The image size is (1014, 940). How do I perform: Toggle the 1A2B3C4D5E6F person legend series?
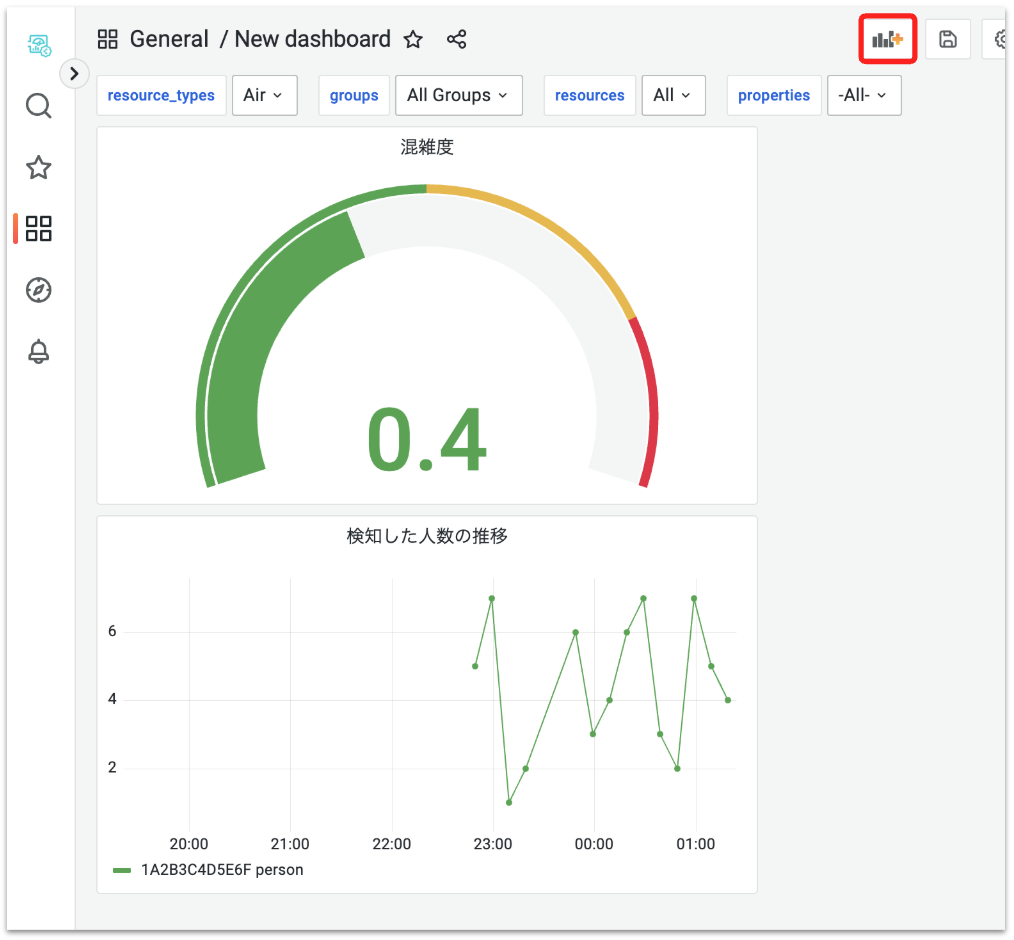tap(222, 870)
